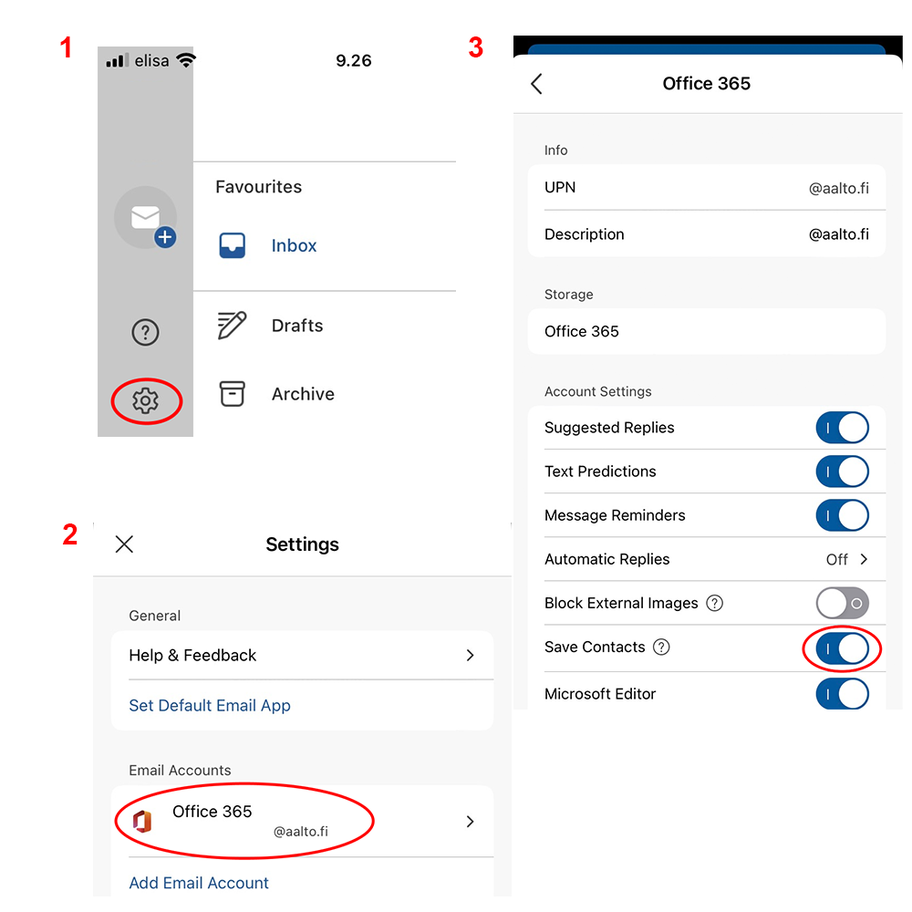Open Automatic Replies via its chevron

[x=864, y=559]
